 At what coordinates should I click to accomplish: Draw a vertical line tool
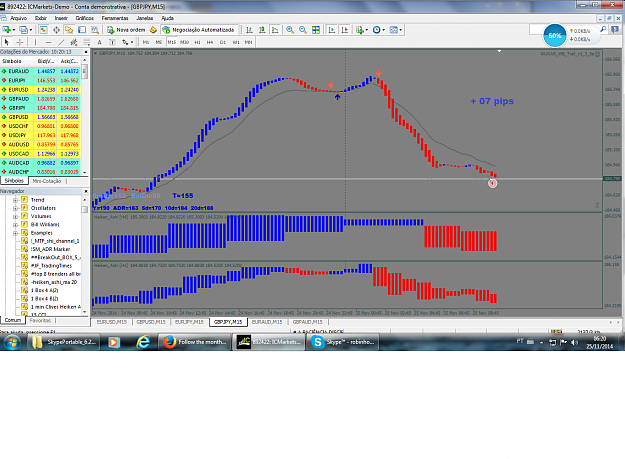click(x=35, y=42)
